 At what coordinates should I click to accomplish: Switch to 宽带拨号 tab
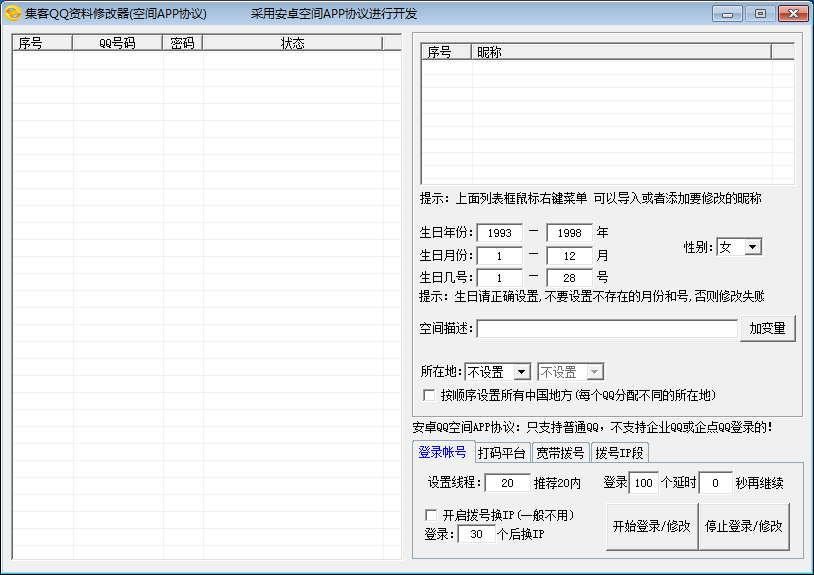(x=561, y=453)
